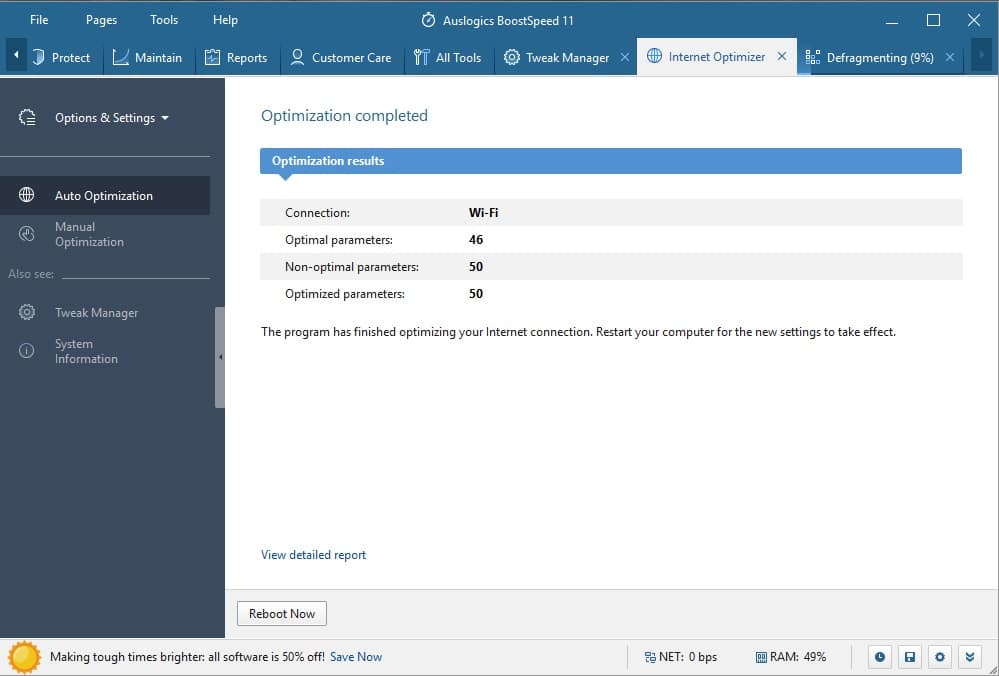Collapse the sidebar panel handle

[220, 357]
